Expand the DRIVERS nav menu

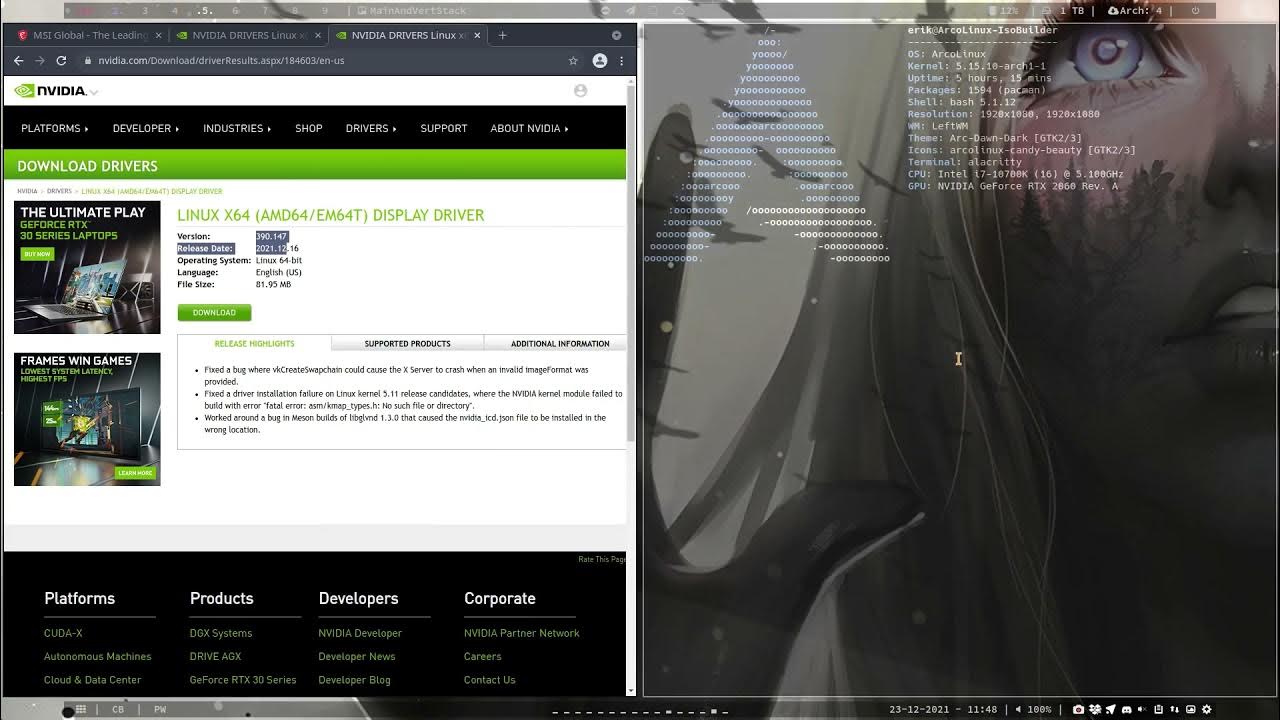tap(371, 128)
